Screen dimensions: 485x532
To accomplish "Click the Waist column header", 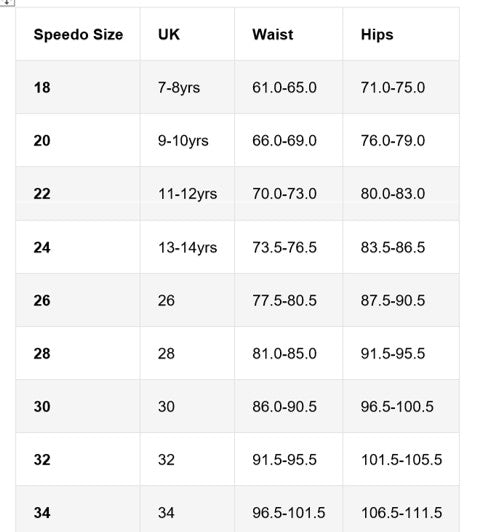I will [x=288, y=34].
